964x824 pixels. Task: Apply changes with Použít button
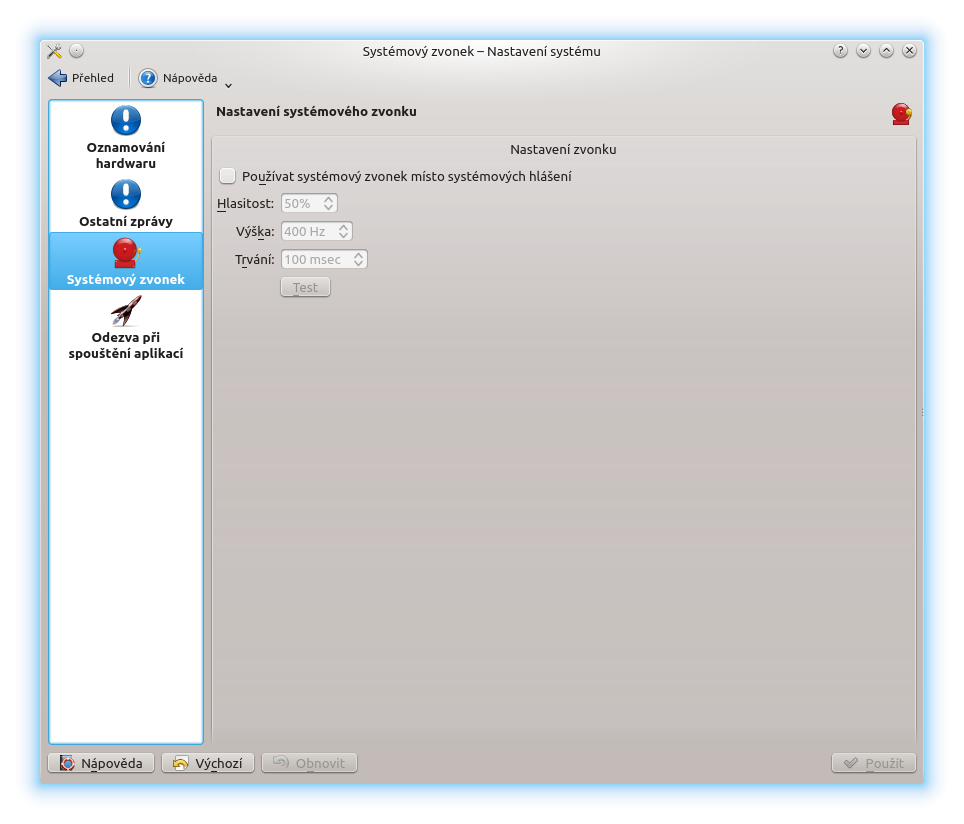pyautogui.click(x=874, y=763)
